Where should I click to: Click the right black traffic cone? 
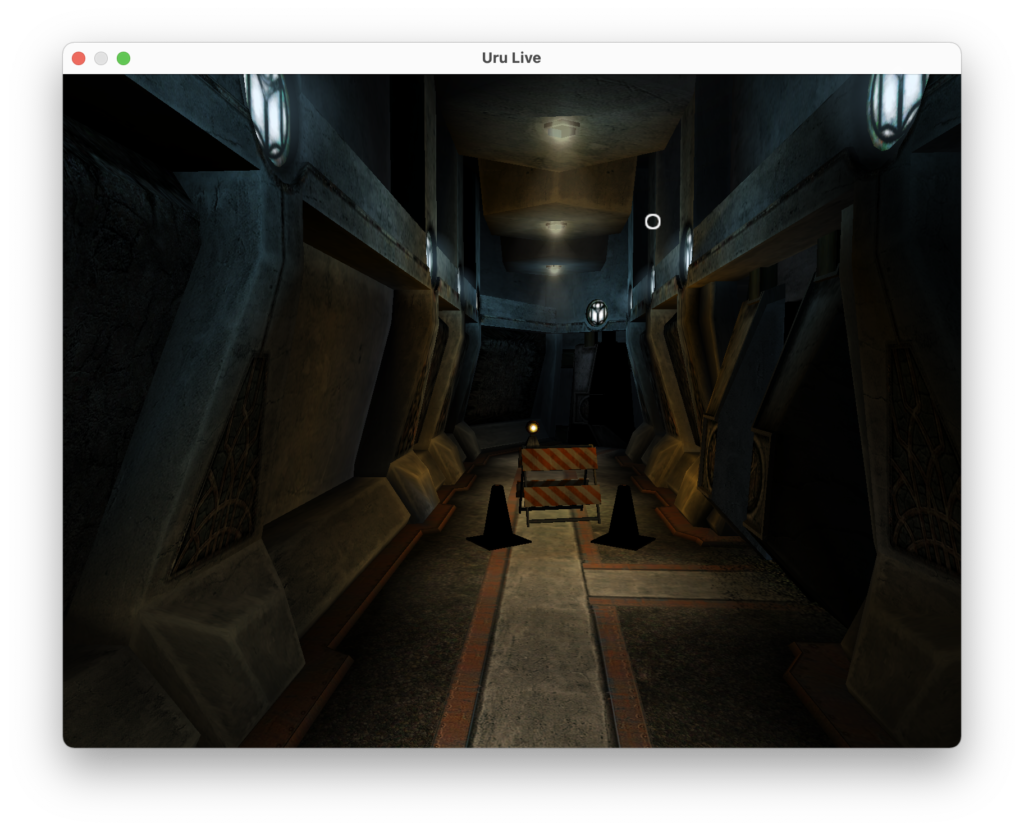[623, 517]
